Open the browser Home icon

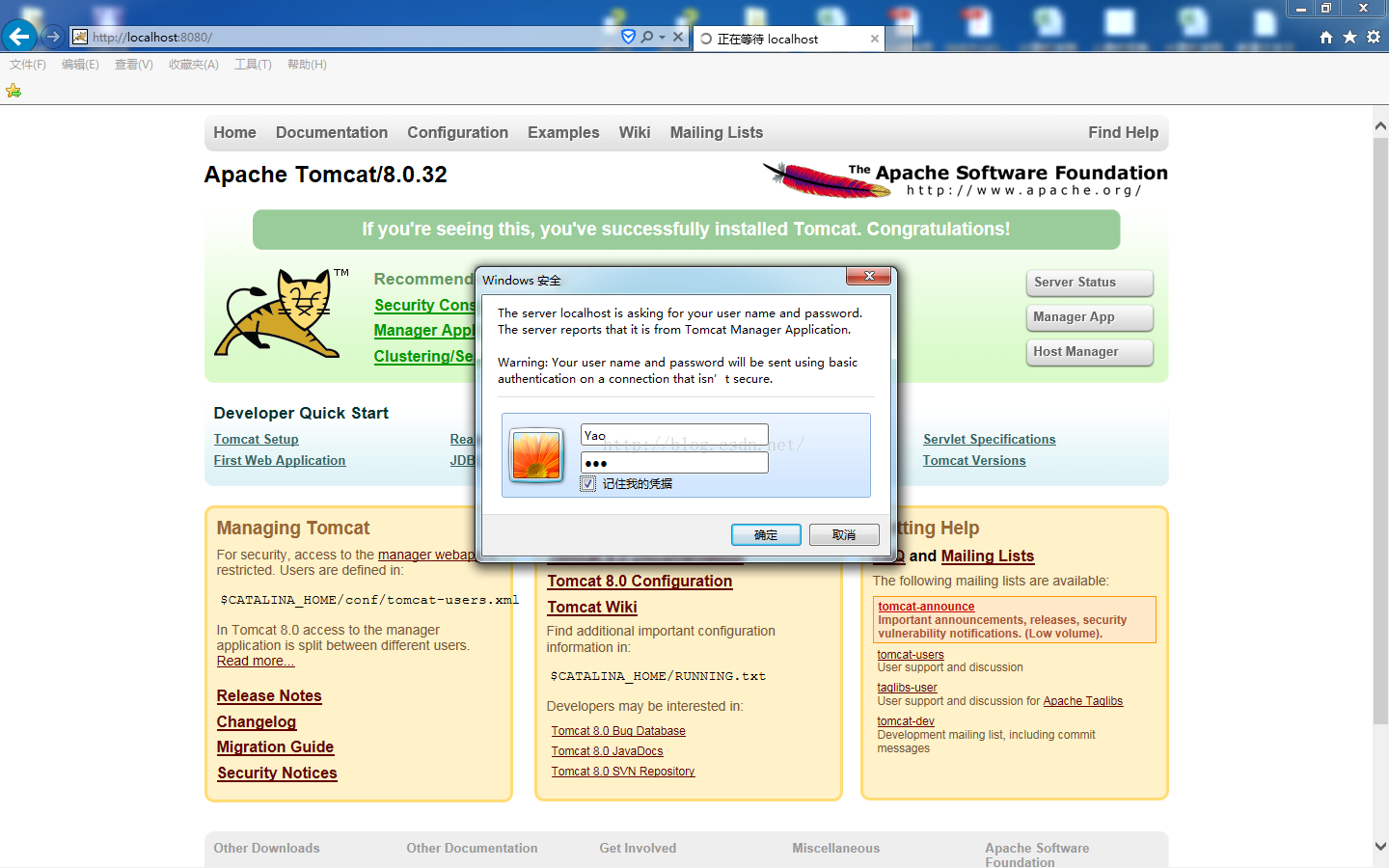[x=1326, y=37]
